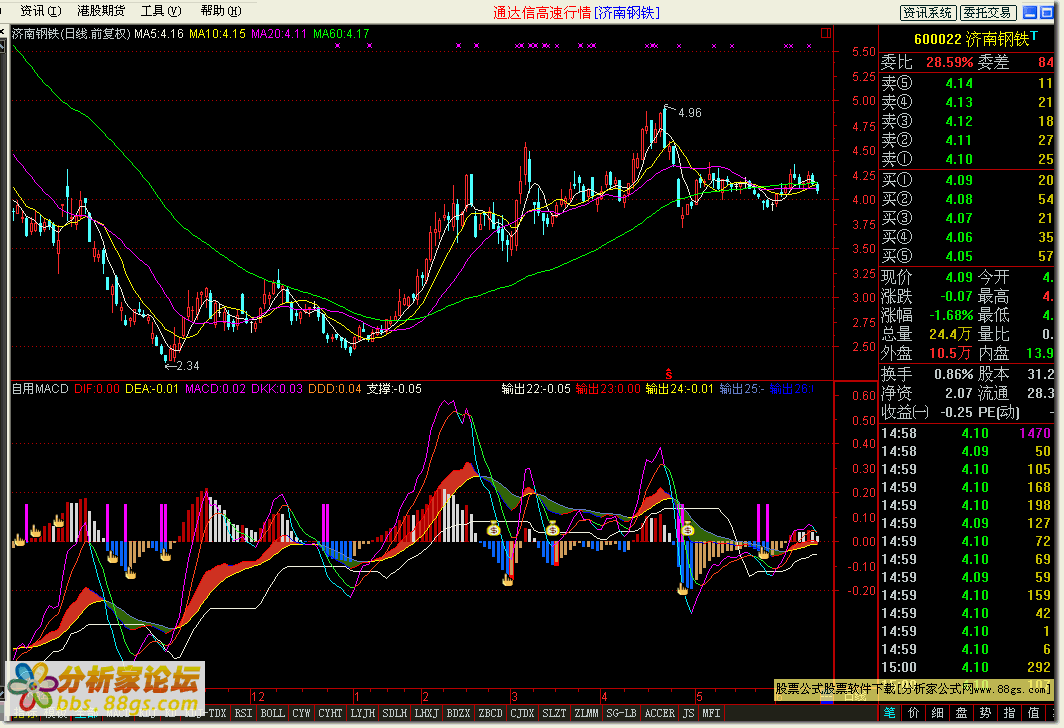Click the 自用MACD indicator label
The height and width of the screenshot is (728, 1064).
pyautogui.click(x=40, y=389)
